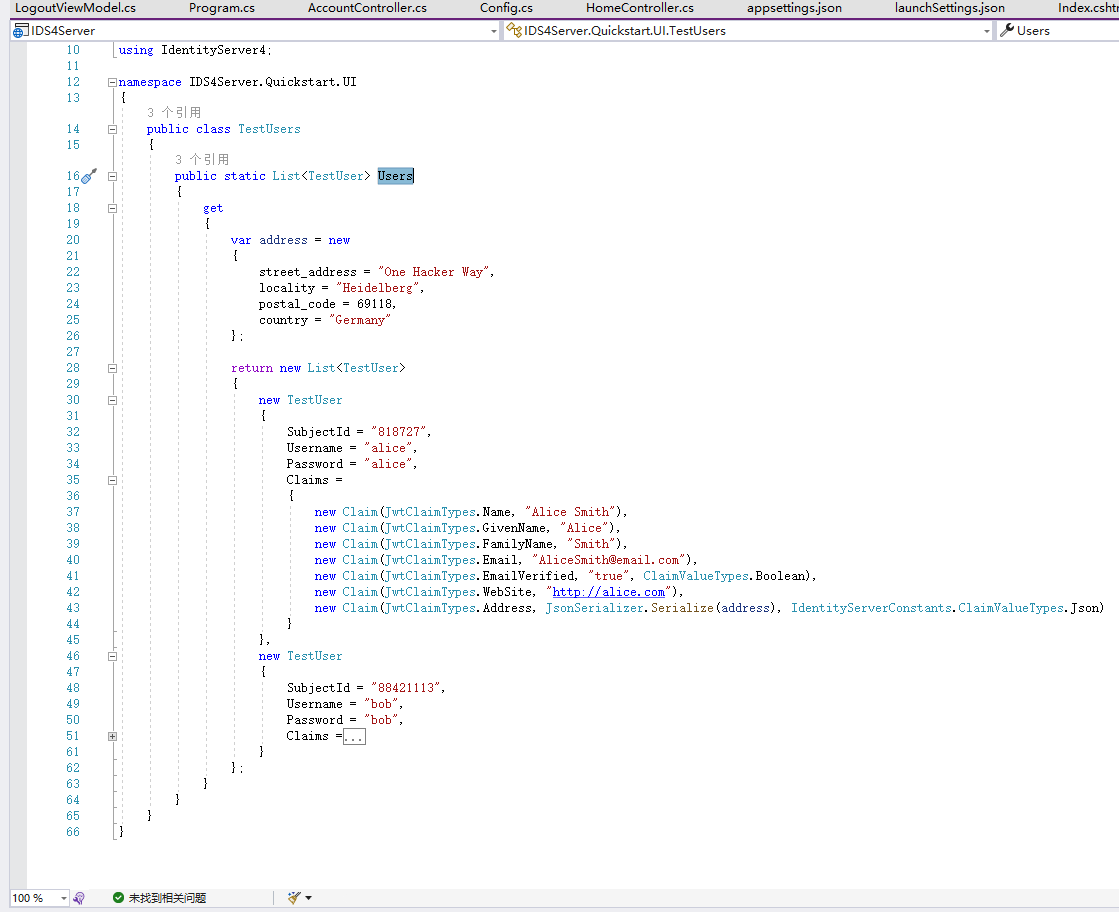Switch to the appsettings.json tab

pos(794,8)
